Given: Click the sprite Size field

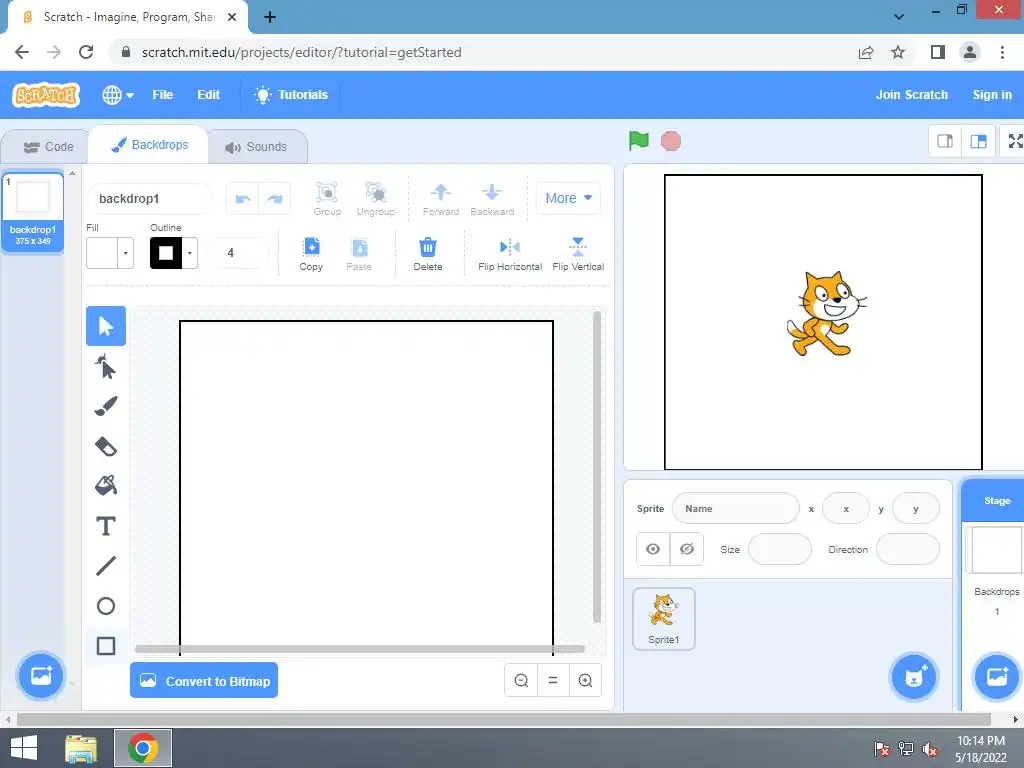Looking at the screenshot, I should pos(780,549).
